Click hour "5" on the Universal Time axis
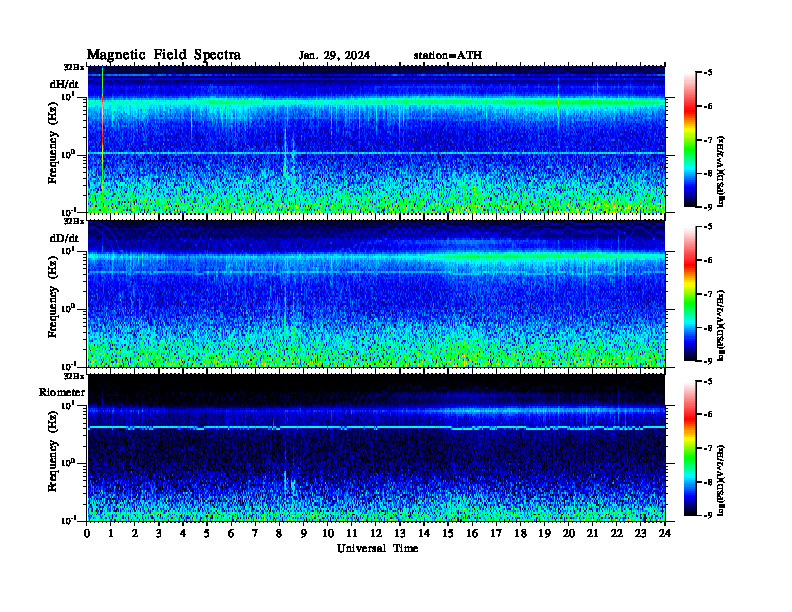The height and width of the screenshot is (612, 792). (207, 534)
